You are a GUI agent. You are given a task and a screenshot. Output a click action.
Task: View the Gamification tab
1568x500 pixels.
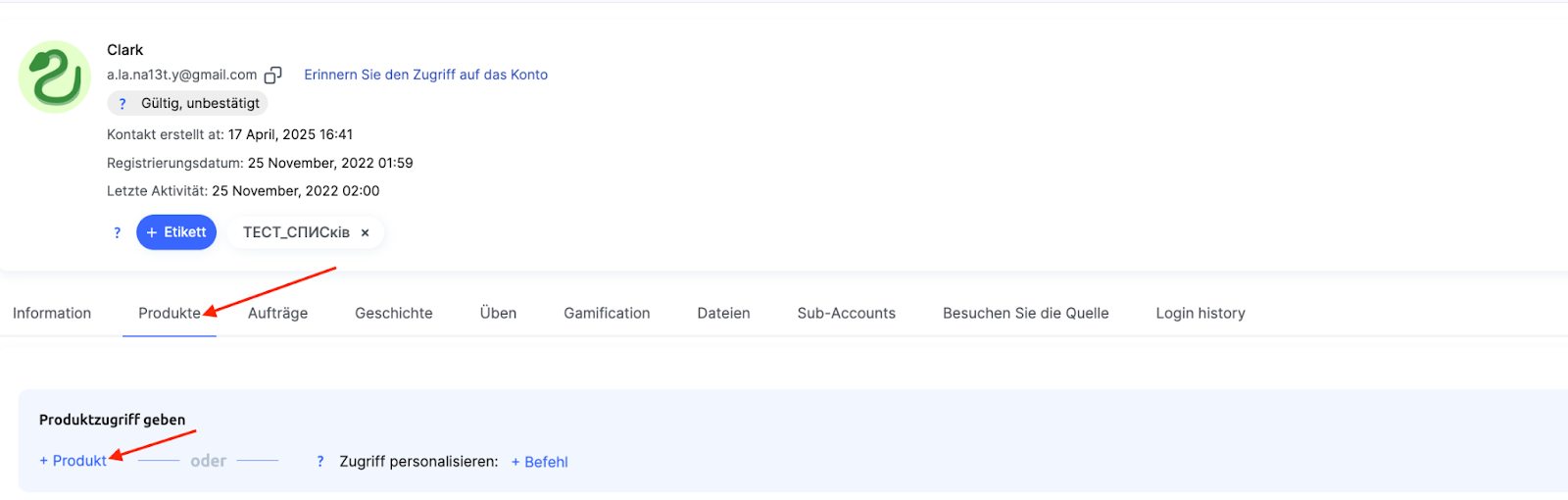(607, 314)
